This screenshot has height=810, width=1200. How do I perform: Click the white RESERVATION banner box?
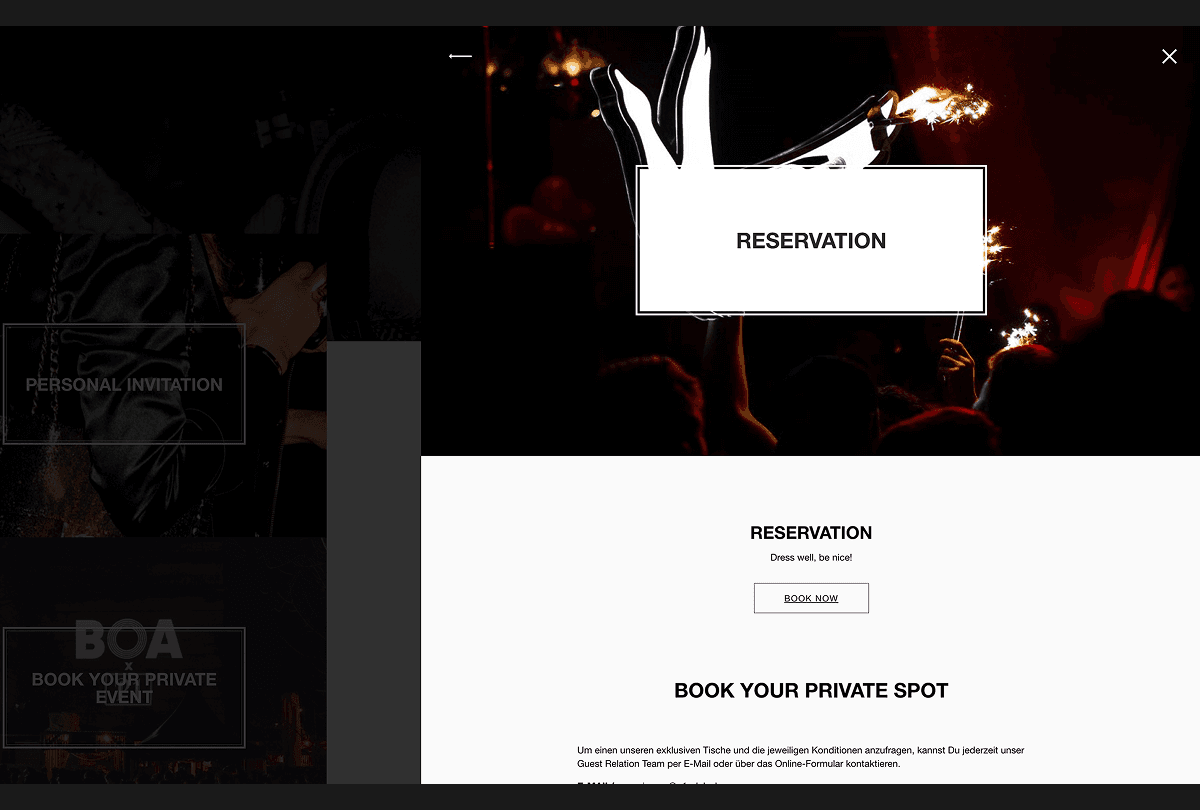click(811, 240)
